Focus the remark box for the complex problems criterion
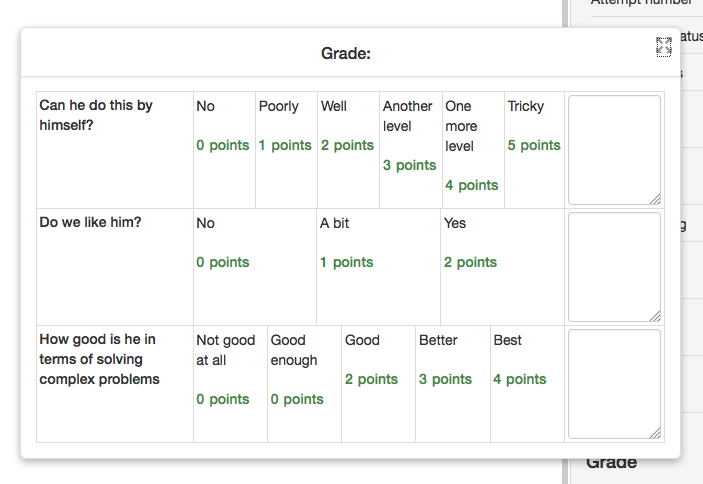 (614, 384)
